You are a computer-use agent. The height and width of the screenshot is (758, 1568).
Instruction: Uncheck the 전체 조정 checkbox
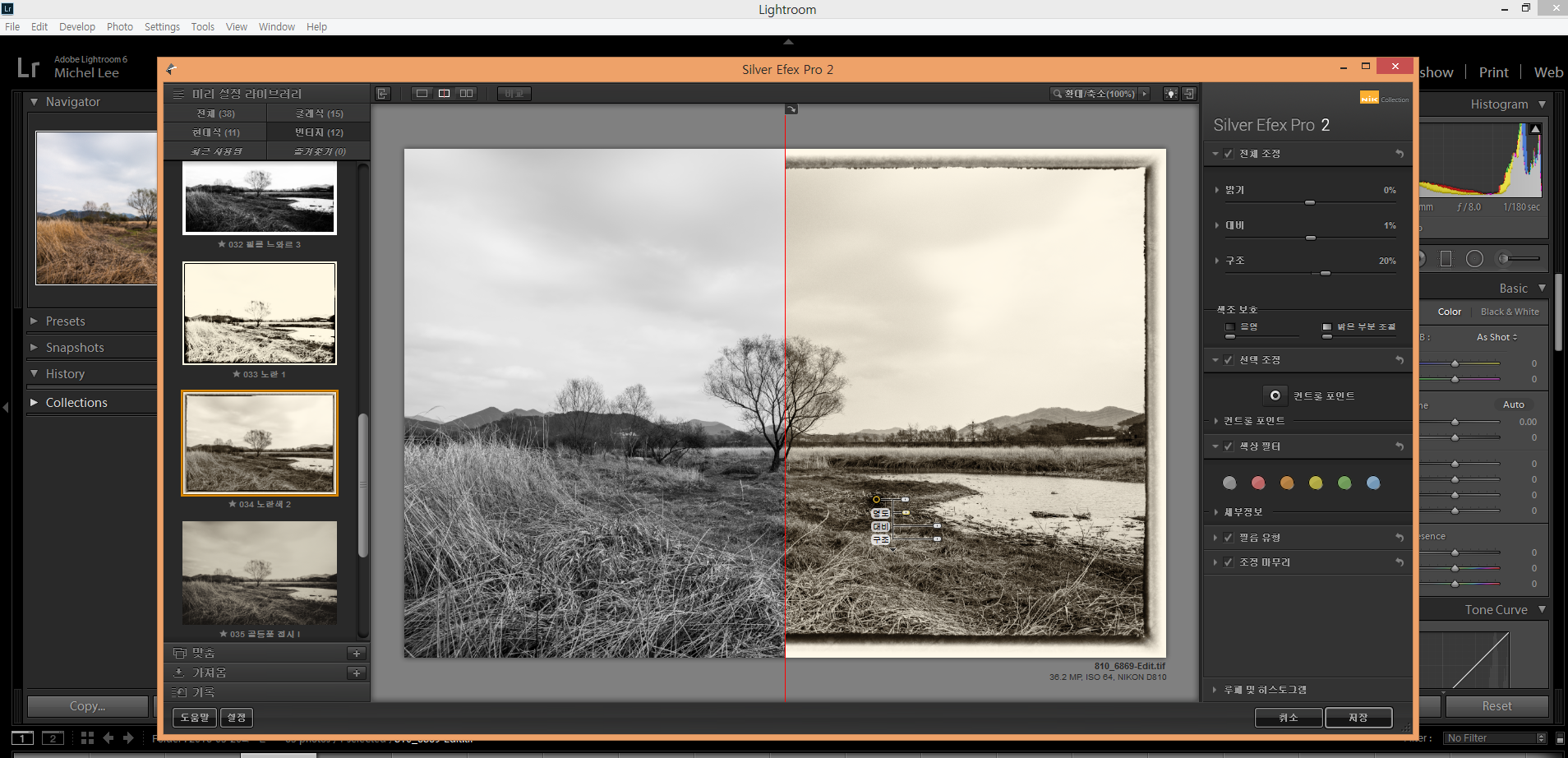coord(1229,154)
